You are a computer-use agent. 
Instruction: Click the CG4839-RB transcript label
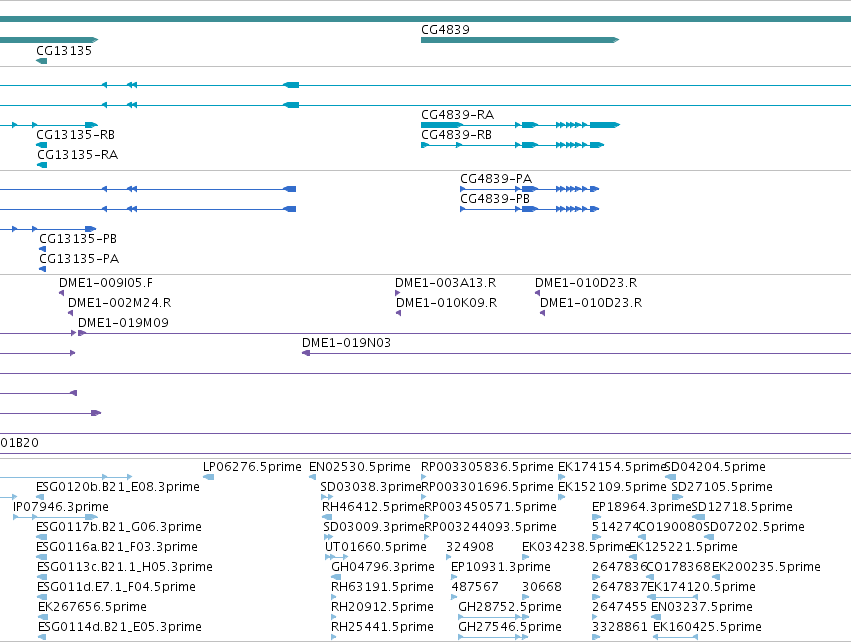pyautogui.click(x=456, y=135)
